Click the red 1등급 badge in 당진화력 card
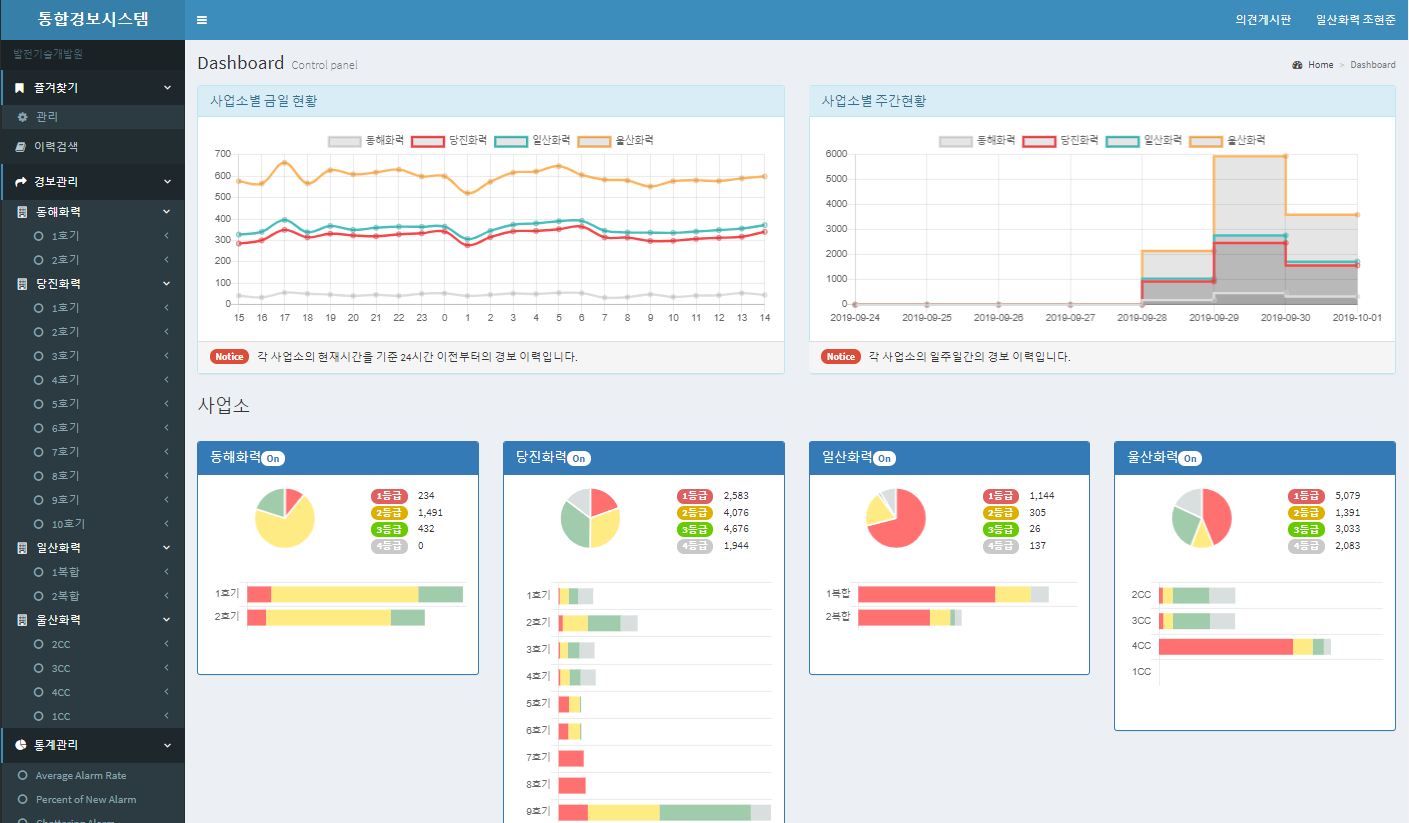This screenshot has height=823, width=1409. (x=695, y=496)
